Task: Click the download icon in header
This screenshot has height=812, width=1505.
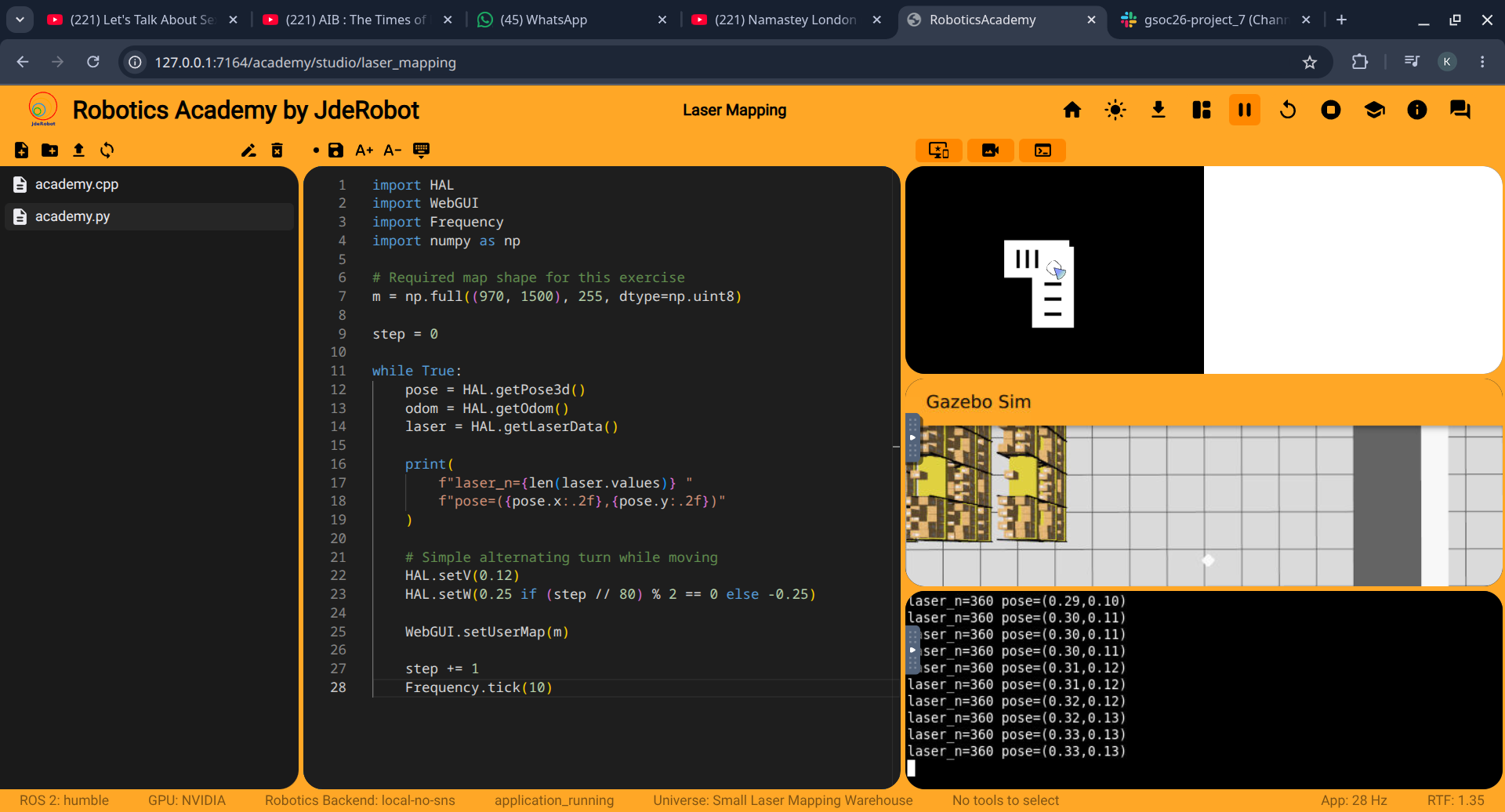Action: [x=1159, y=110]
